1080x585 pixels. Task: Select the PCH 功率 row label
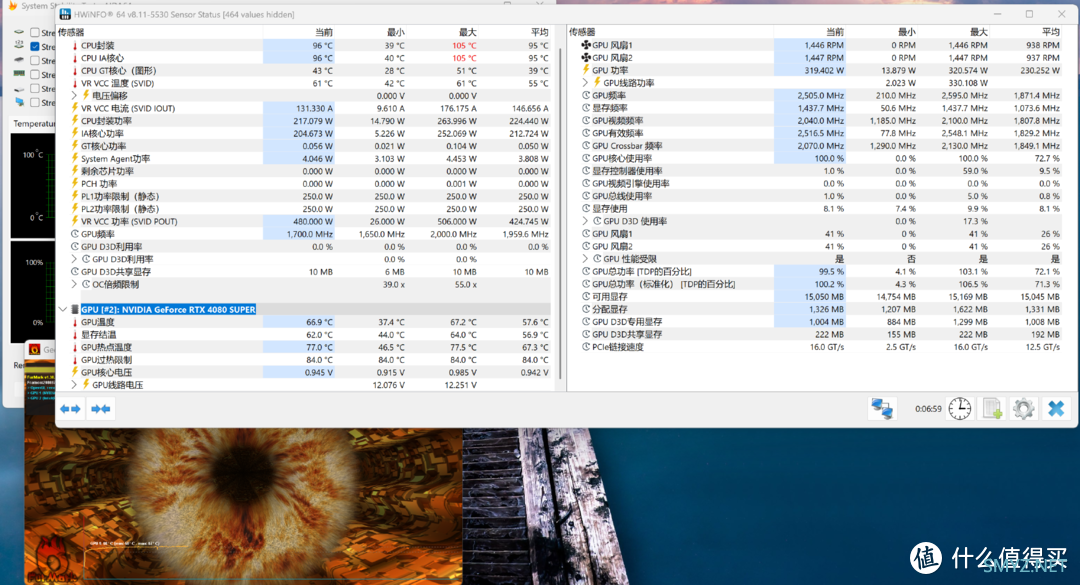tap(99, 184)
